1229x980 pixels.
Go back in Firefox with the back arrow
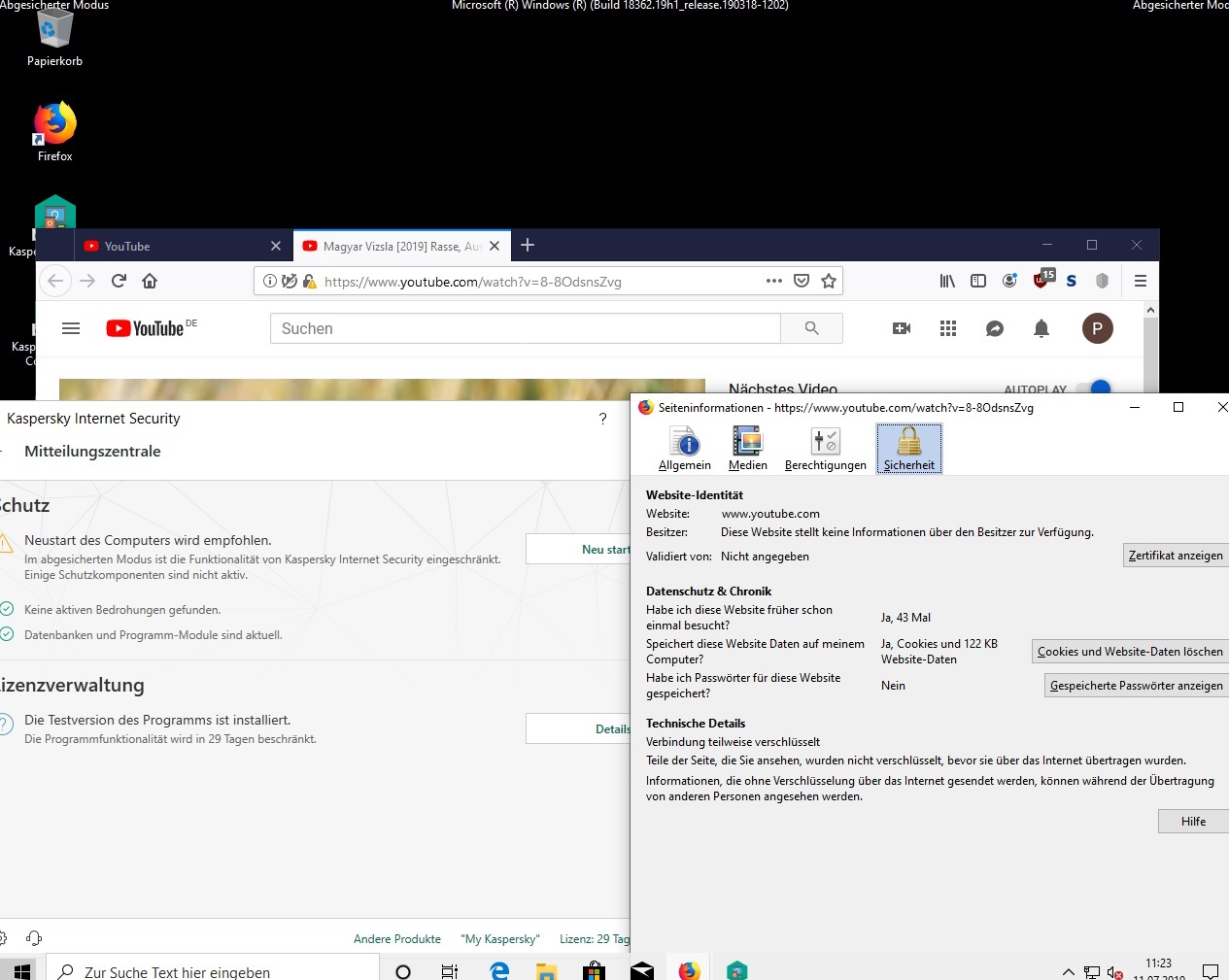[x=55, y=281]
